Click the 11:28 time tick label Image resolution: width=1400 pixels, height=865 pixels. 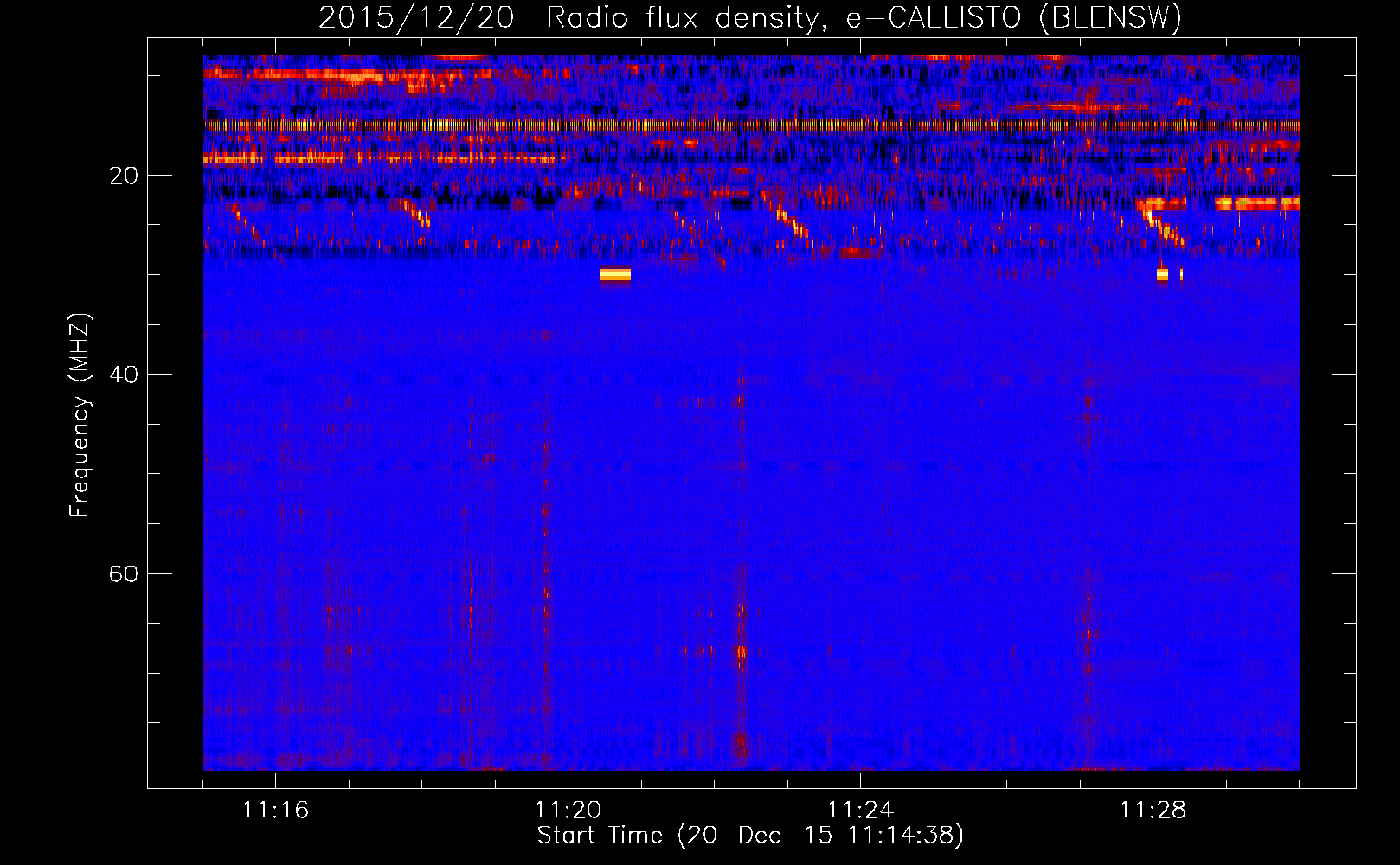1153,810
